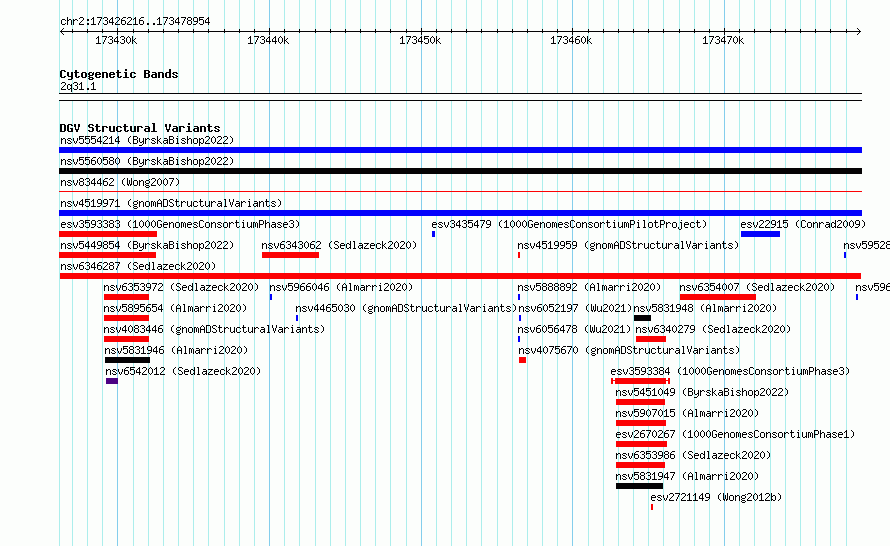Open nsv5451049 (ByrskaBishop2022) variant
This screenshot has height=546, width=890.
pos(702,392)
